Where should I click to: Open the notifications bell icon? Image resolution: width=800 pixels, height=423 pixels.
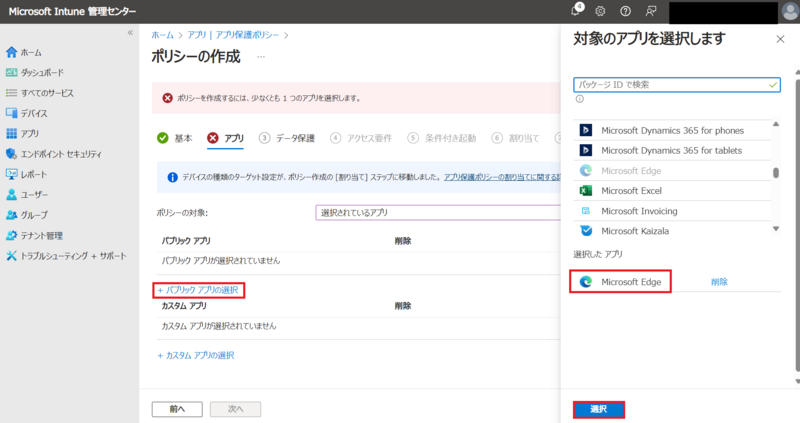(x=576, y=11)
